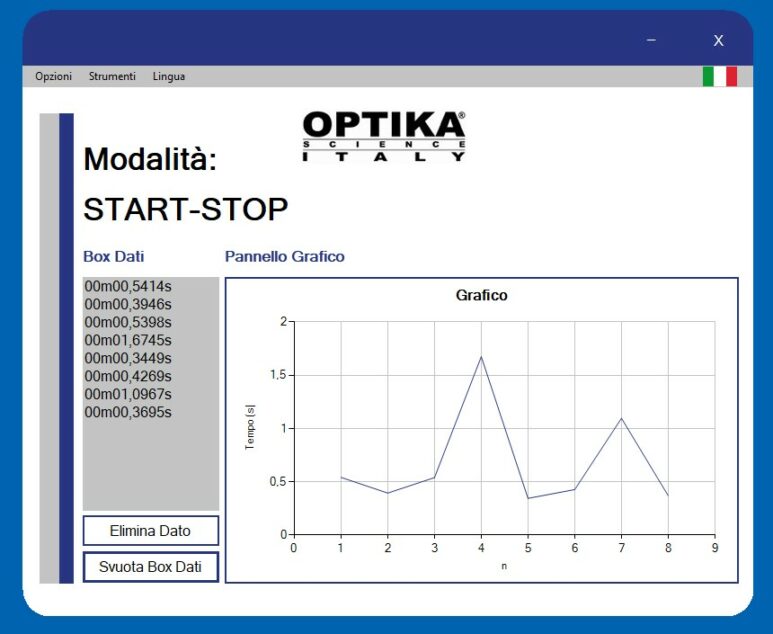773x634 pixels.
Task: Choose the 00m00,4269s measurement row
Action: click(128, 376)
